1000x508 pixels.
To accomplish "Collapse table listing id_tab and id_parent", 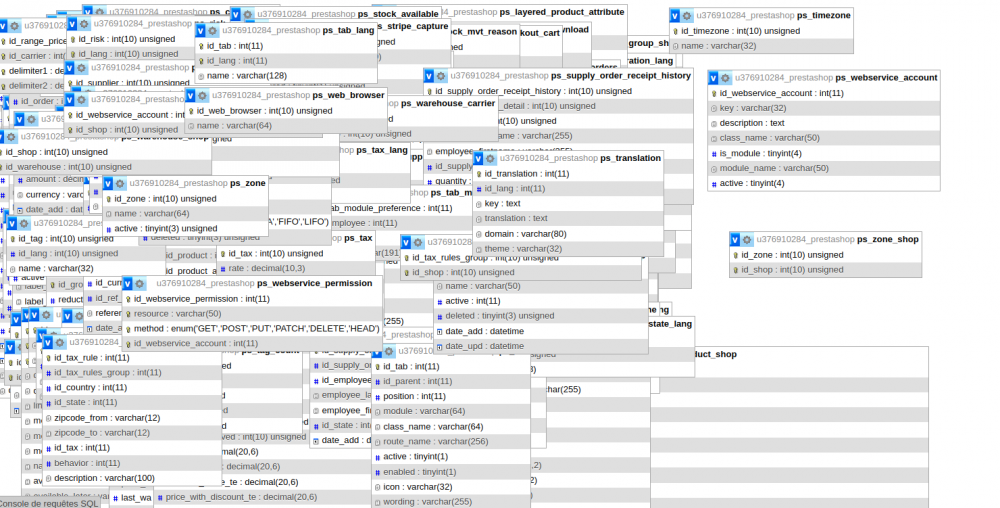I will click(x=376, y=351).
